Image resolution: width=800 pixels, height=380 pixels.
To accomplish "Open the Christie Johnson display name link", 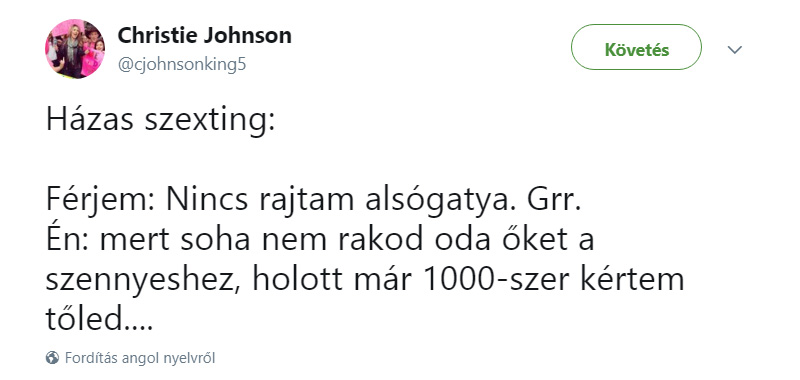I will click(x=205, y=36).
